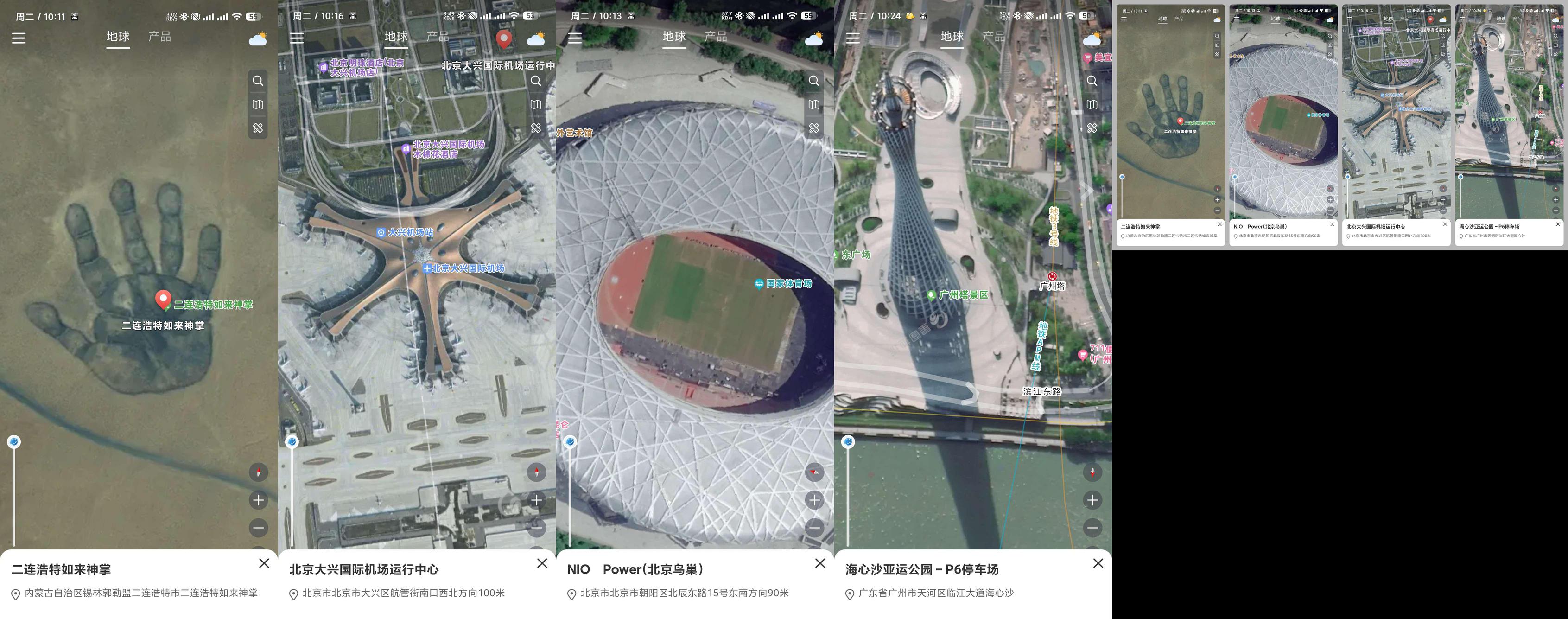This screenshot has width=1568, height=619.
Task: Zoom out with minus on hand-print map
Action: tap(259, 528)
